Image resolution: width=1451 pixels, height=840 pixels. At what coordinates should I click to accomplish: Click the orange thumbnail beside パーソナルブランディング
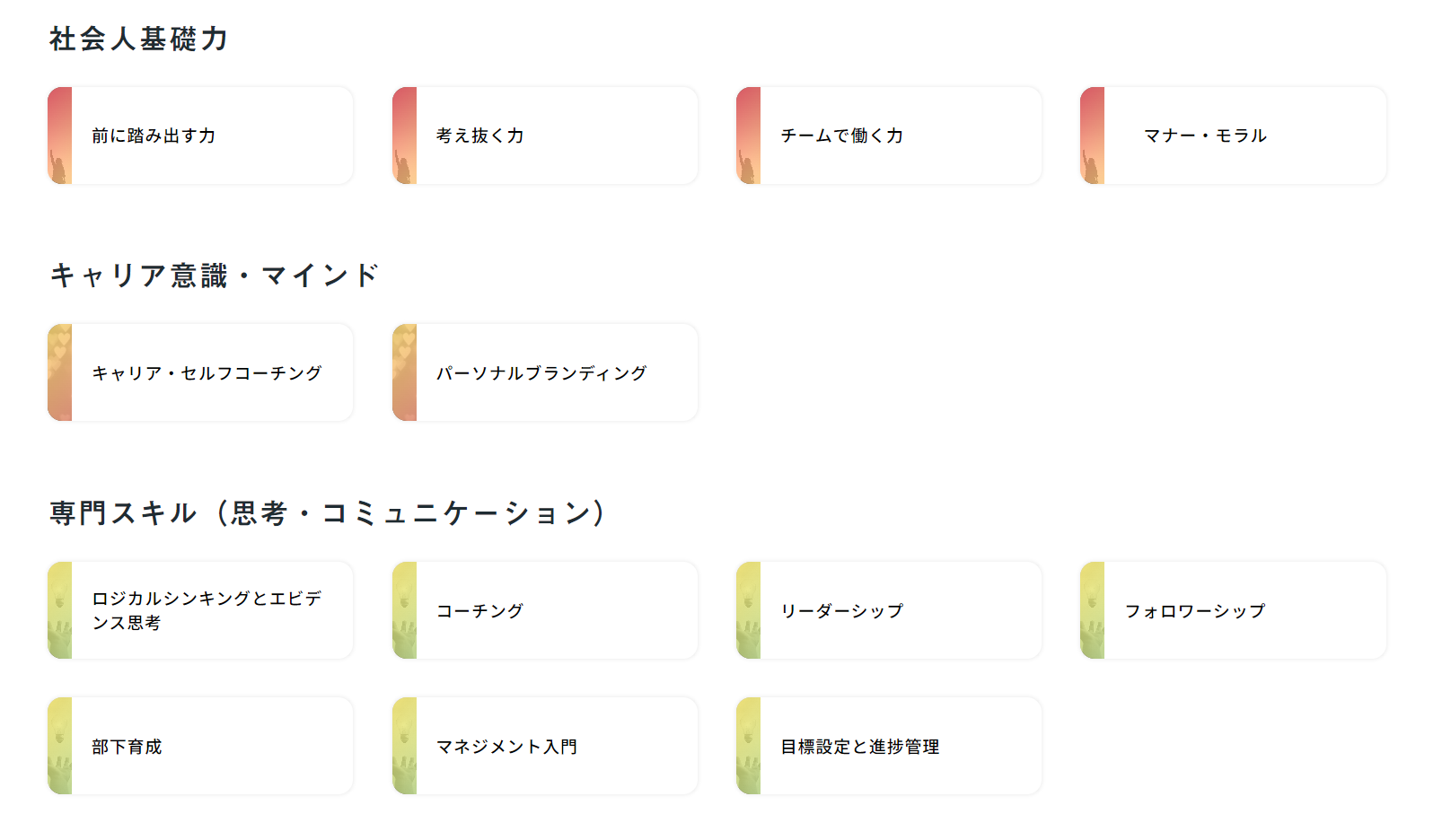(405, 372)
